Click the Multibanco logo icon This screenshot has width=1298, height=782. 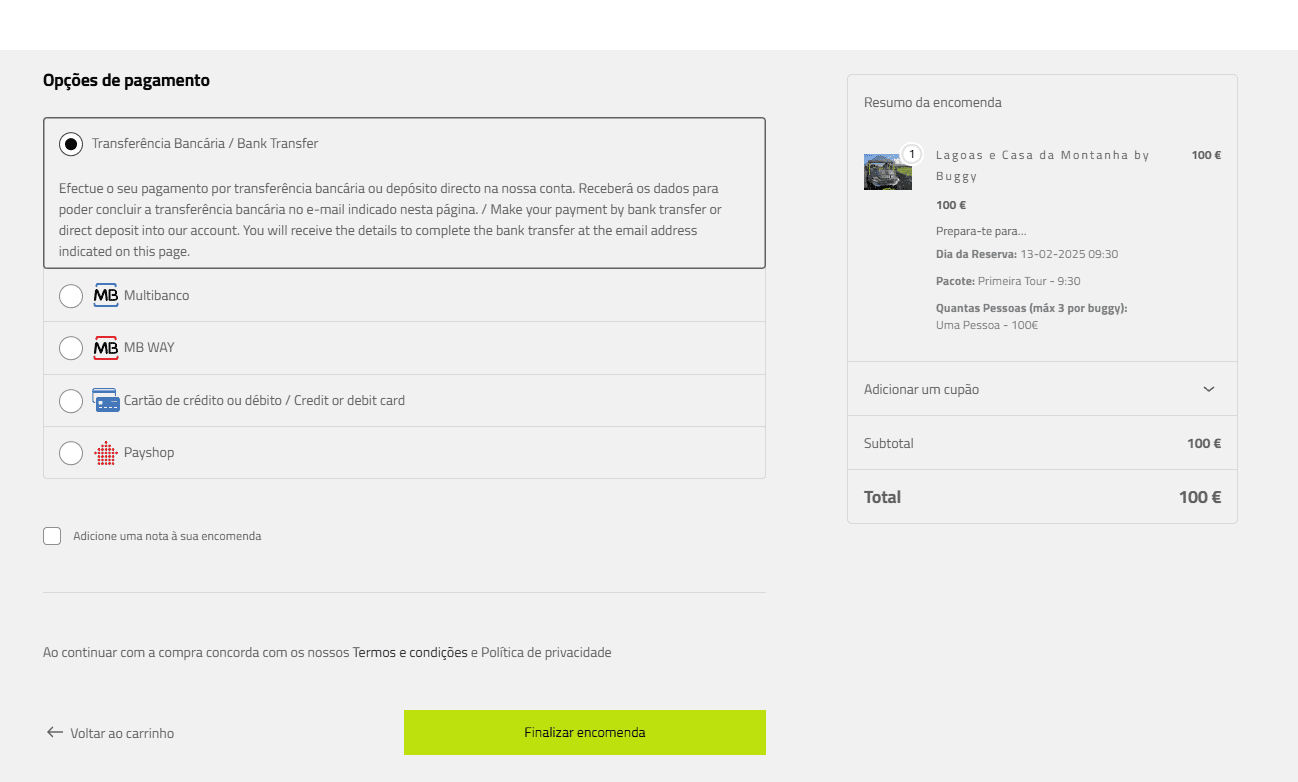click(x=105, y=296)
